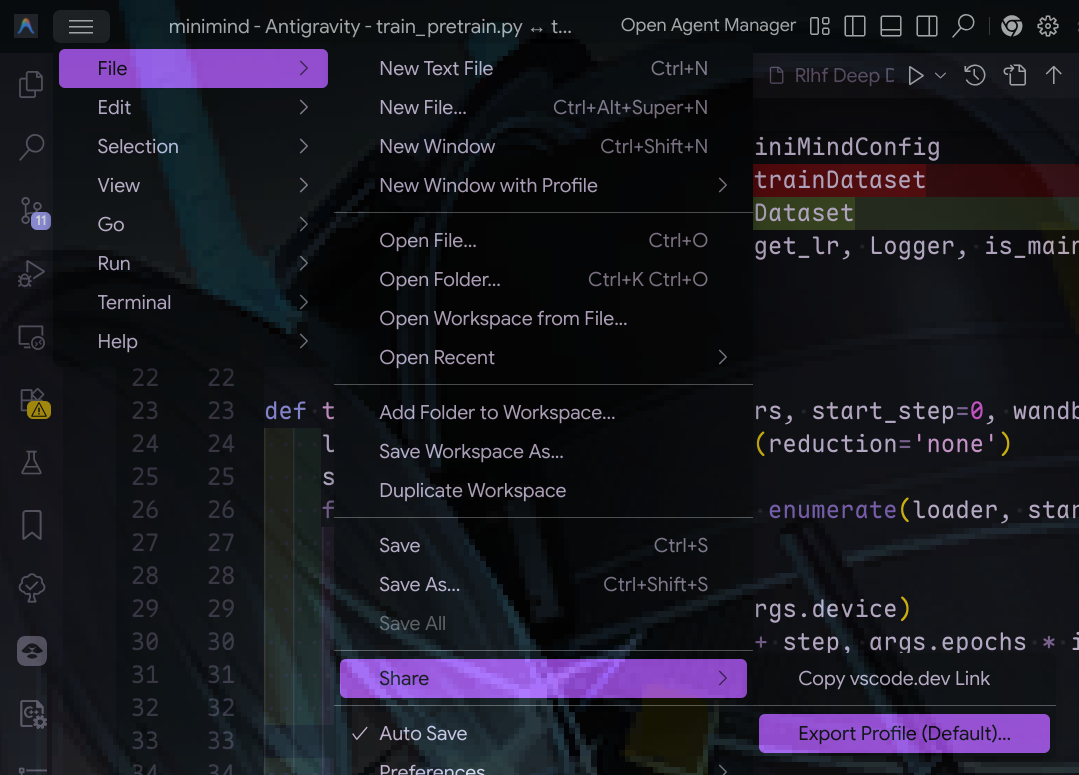The height and width of the screenshot is (775, 1079).
Task: Toggle bottom panel layout icon
Action: (890, 27)
